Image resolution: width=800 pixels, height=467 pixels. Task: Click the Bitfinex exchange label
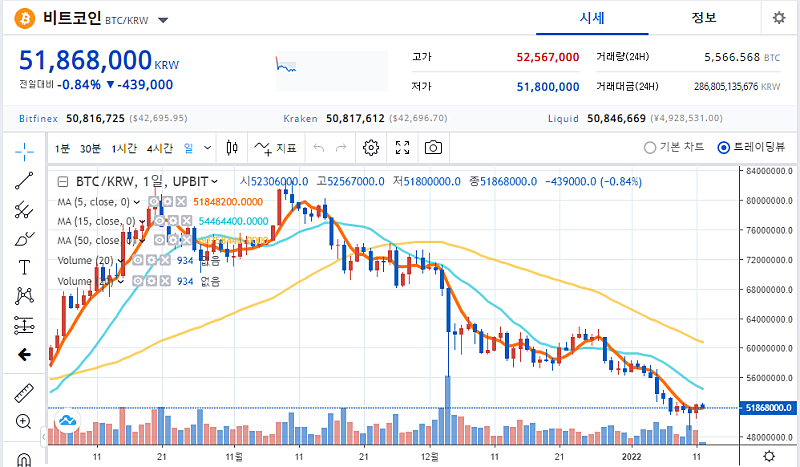[x=39, y=118]
